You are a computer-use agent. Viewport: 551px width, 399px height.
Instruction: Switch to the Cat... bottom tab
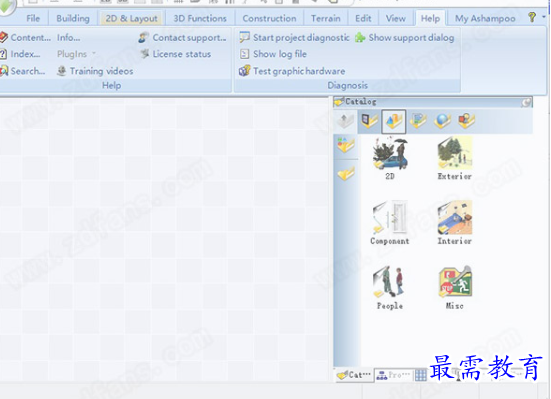pos(354,375)
